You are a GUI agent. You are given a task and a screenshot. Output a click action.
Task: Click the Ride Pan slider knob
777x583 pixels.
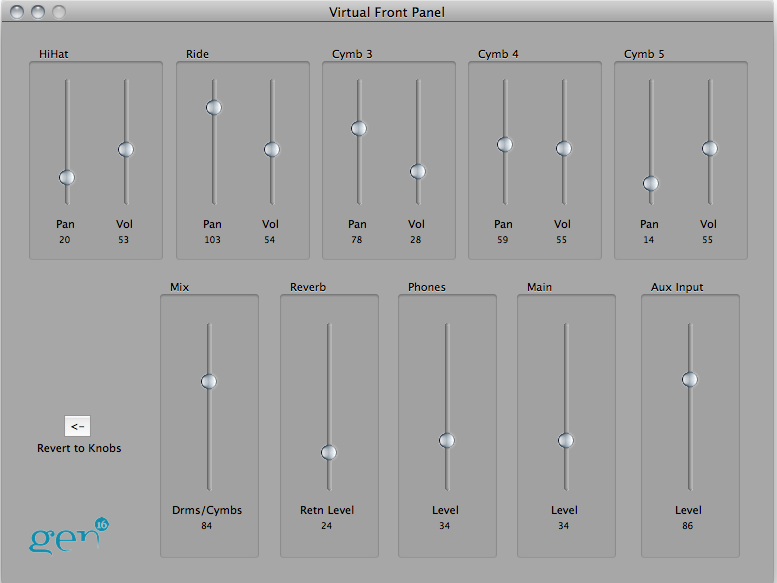tap(213, 108)
